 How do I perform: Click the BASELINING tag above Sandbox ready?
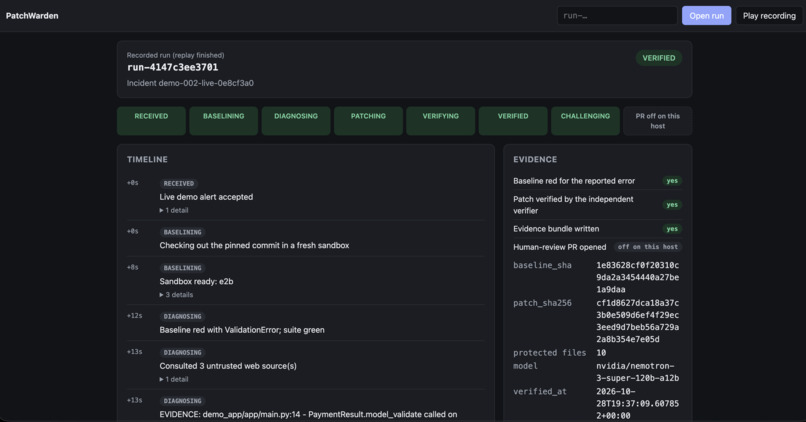coord(182,268)
